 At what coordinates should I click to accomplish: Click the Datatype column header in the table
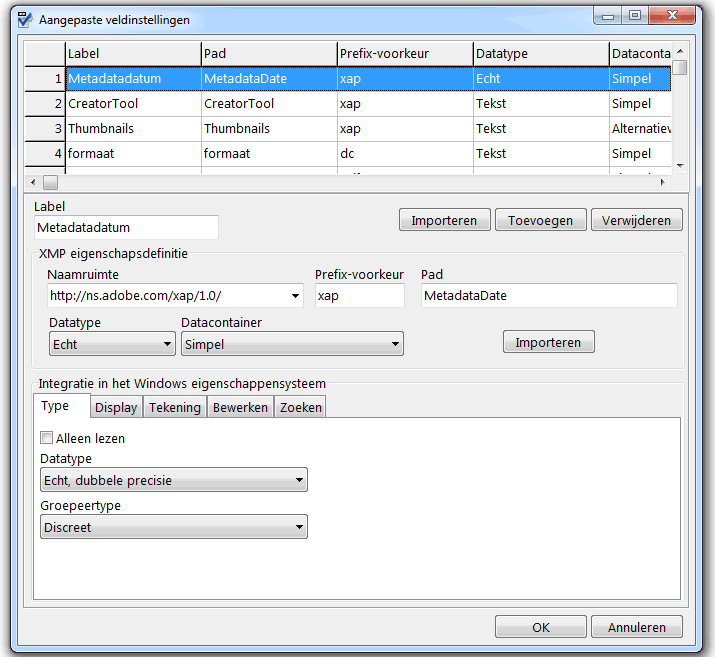(x=541, y=54)
